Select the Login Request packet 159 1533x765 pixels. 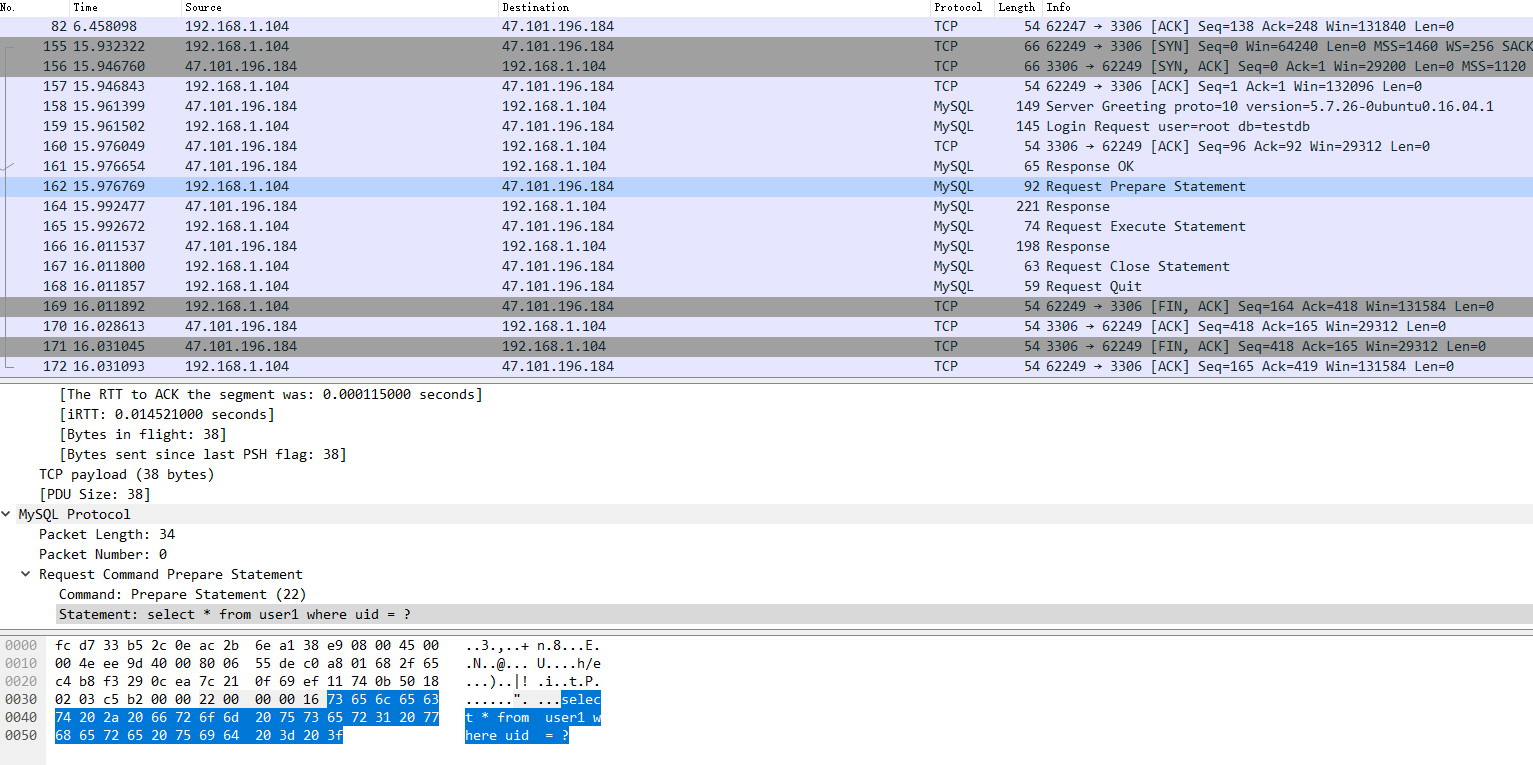(766, 126)
